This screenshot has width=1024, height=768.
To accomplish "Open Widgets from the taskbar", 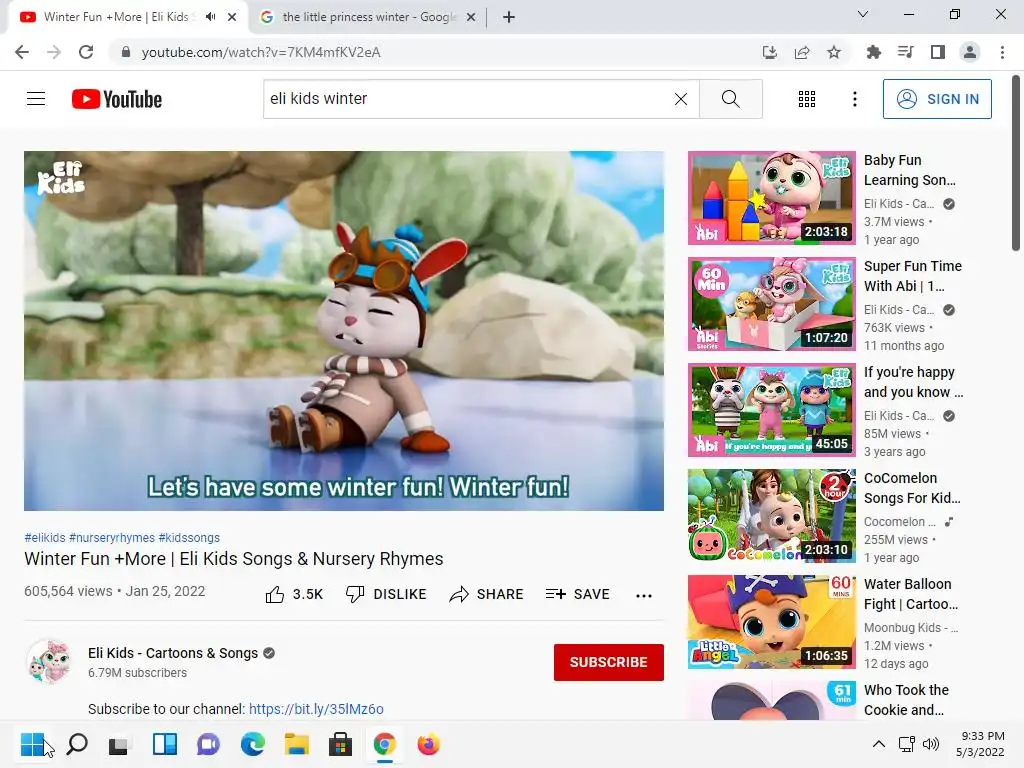I will pos(165,744).
